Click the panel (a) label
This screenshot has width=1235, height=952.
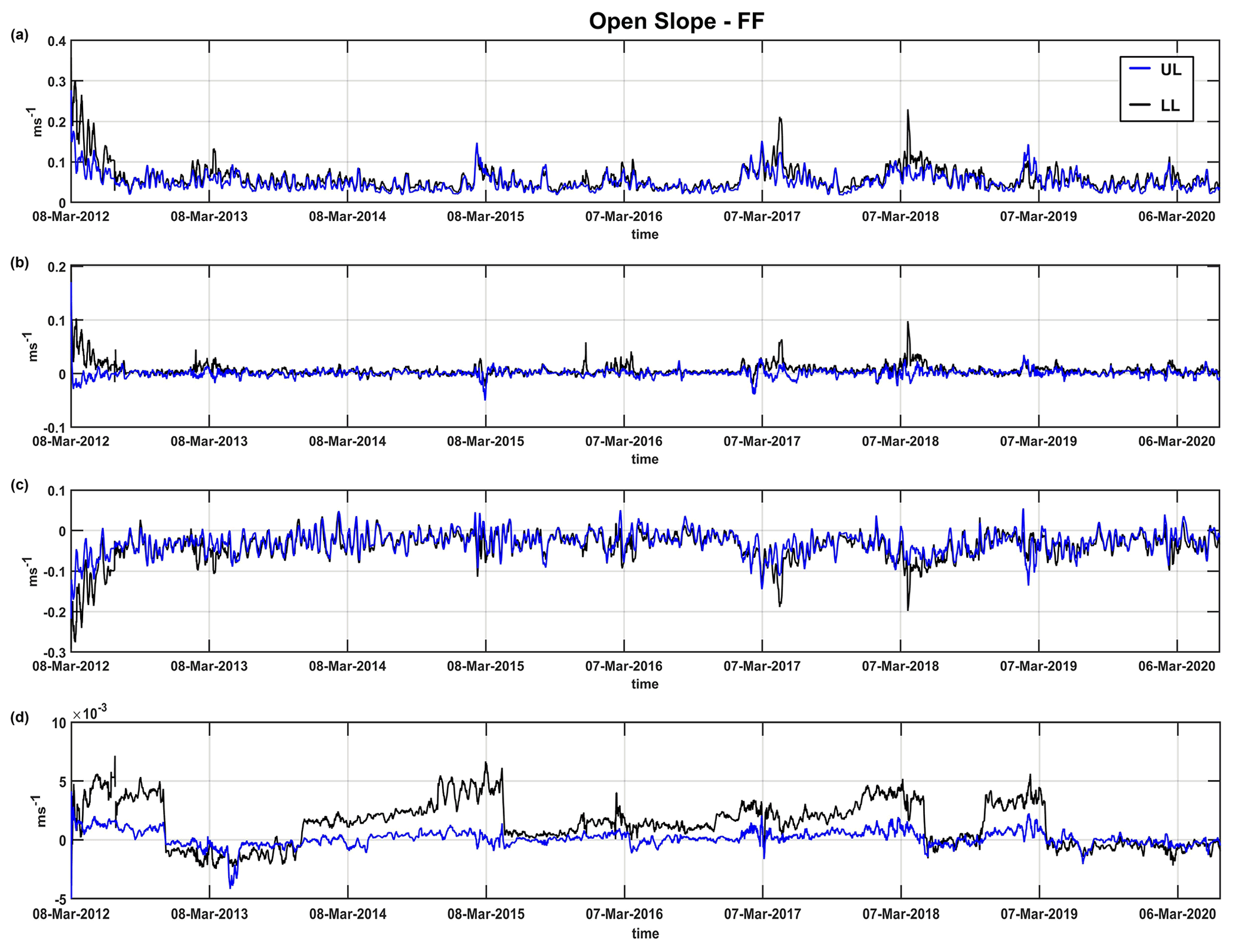[x=20, y=35]
